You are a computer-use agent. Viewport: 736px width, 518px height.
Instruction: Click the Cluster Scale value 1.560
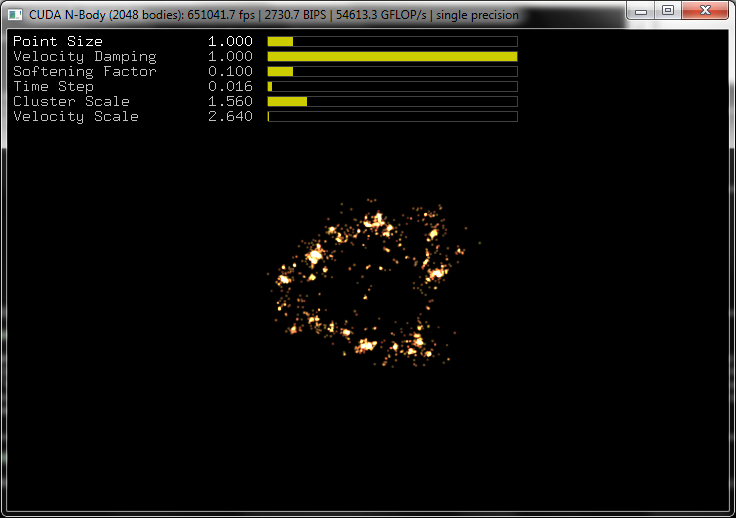coord(230,102)
